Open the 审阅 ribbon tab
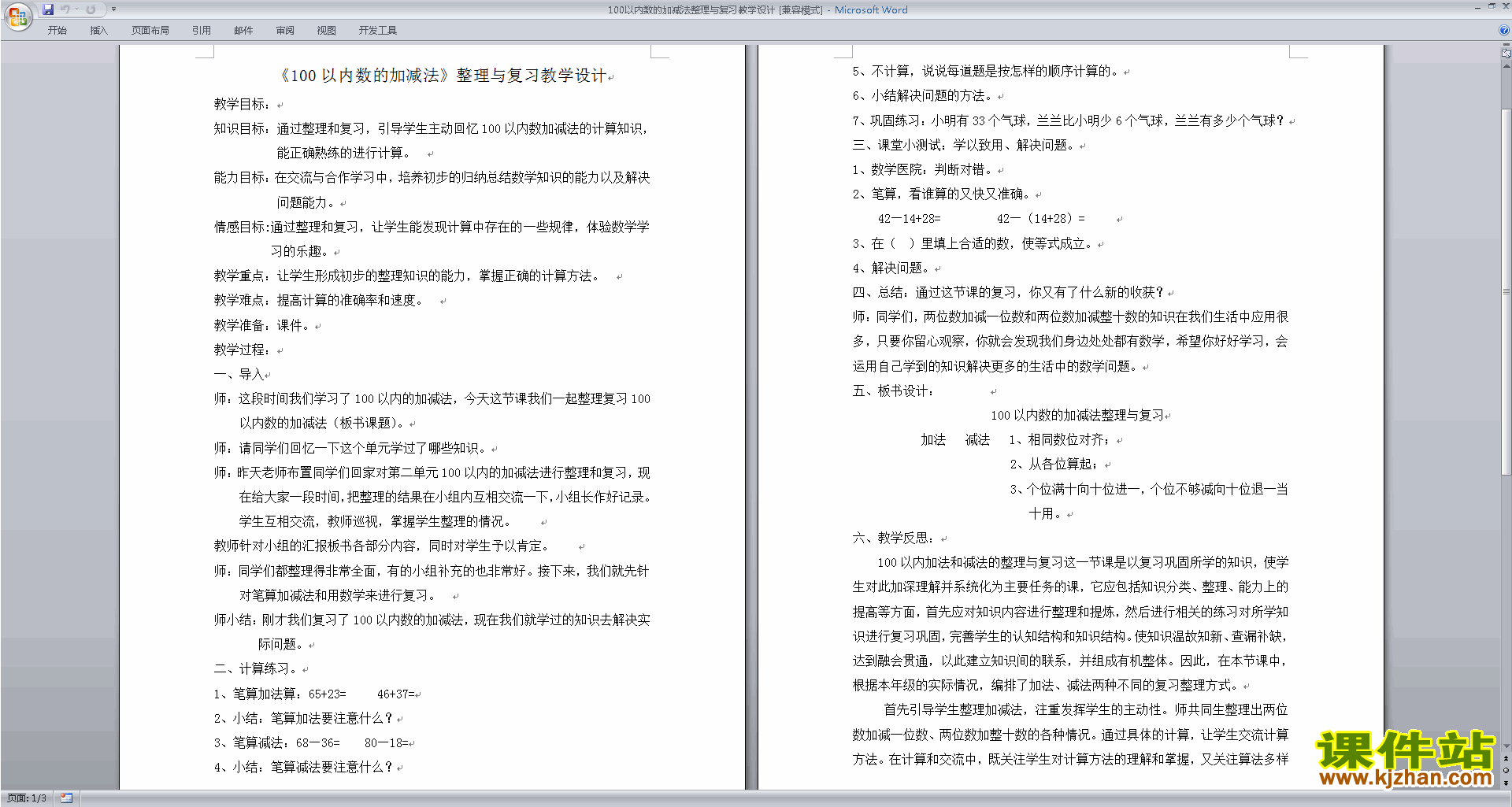The image size is (1512, 807). coord(285,31)
